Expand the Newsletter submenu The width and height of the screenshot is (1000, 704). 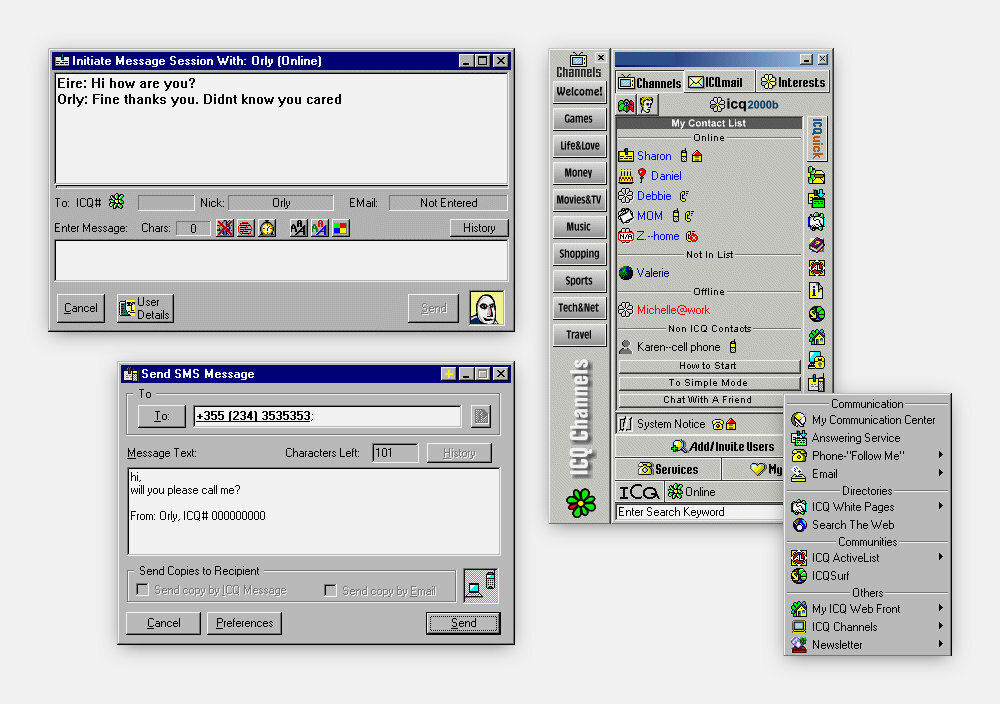pos(941,644)
